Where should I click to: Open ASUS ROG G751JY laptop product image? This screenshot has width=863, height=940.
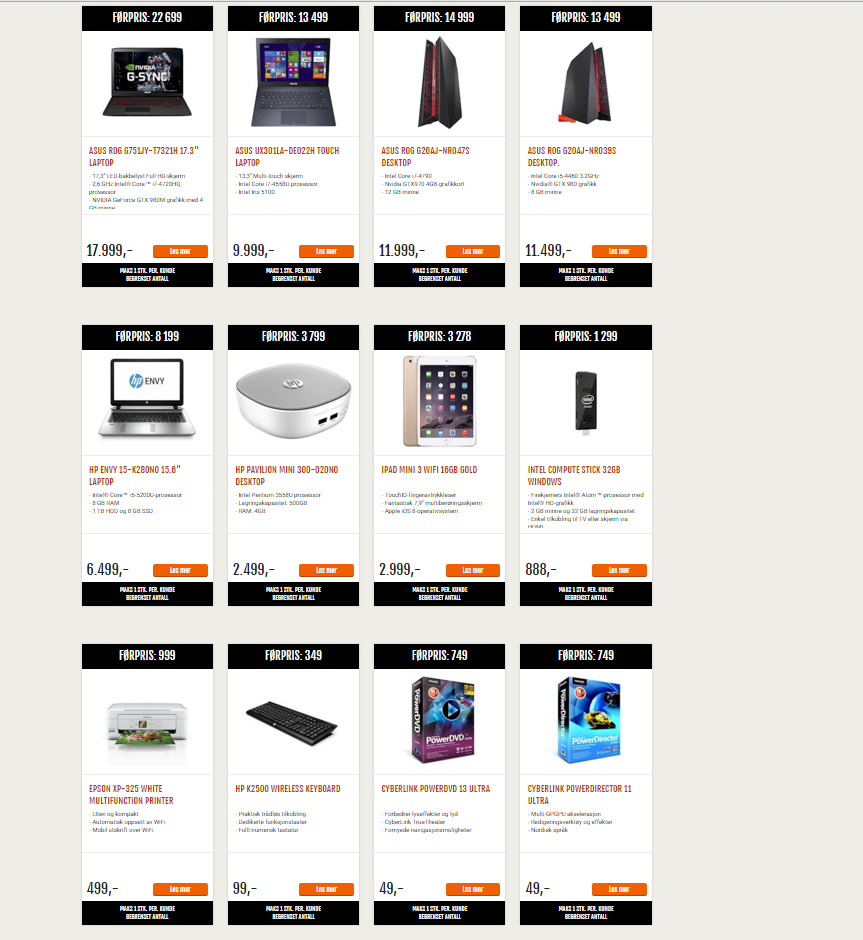147,82
